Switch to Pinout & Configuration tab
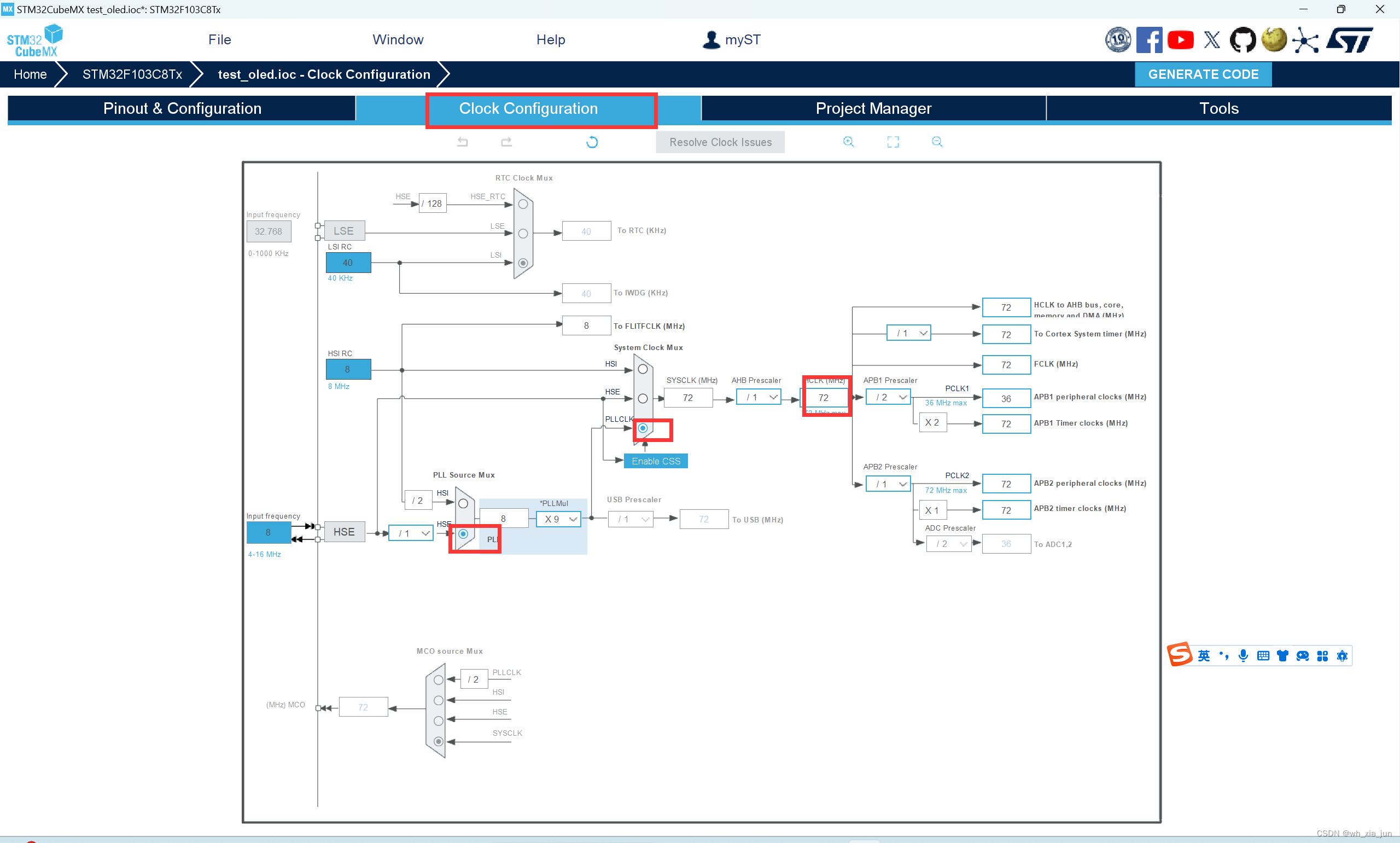Screen dimensions: 1400x843 (x=182, y=108)
